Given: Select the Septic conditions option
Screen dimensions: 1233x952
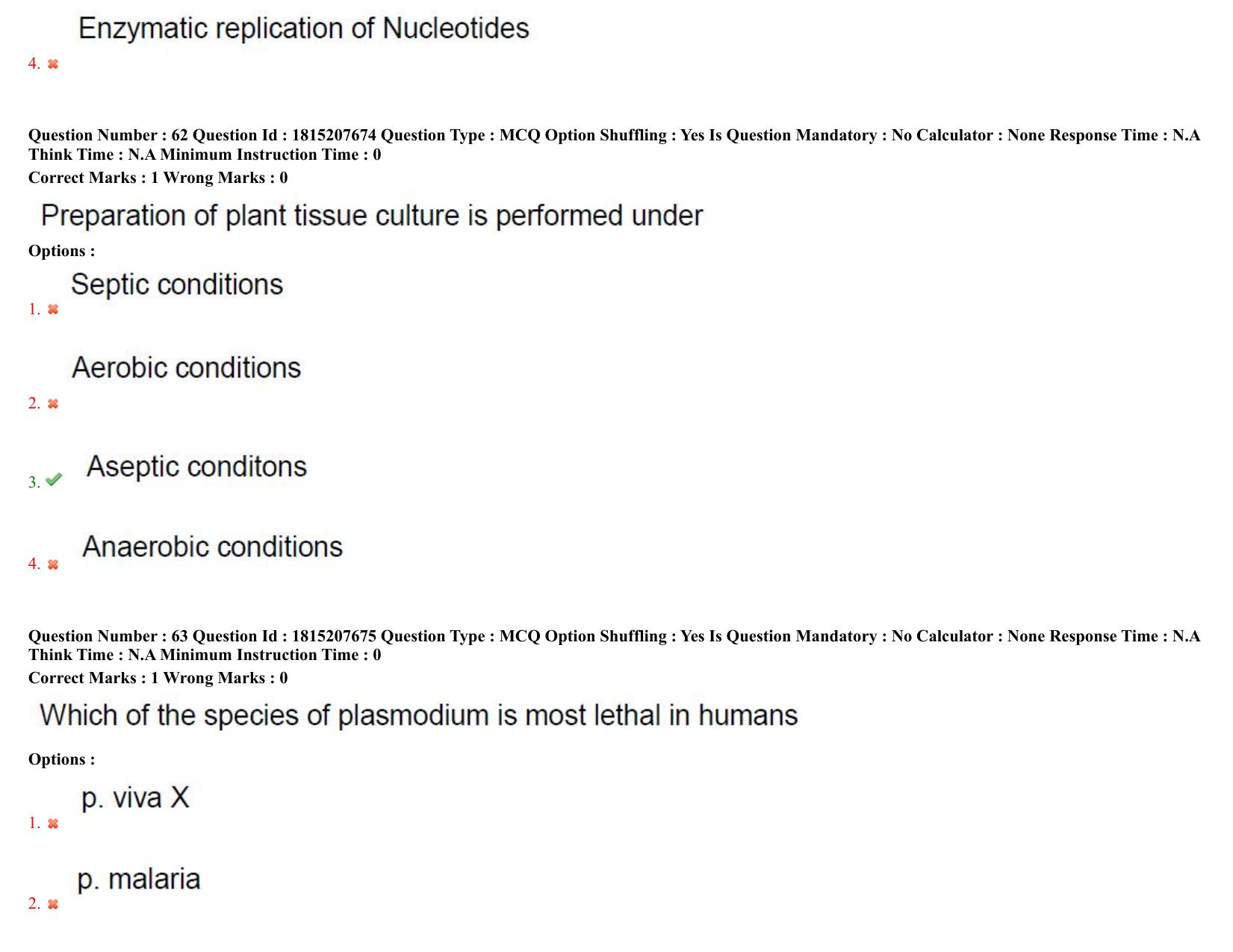Looking at the screenshot, I should point(177,285).
